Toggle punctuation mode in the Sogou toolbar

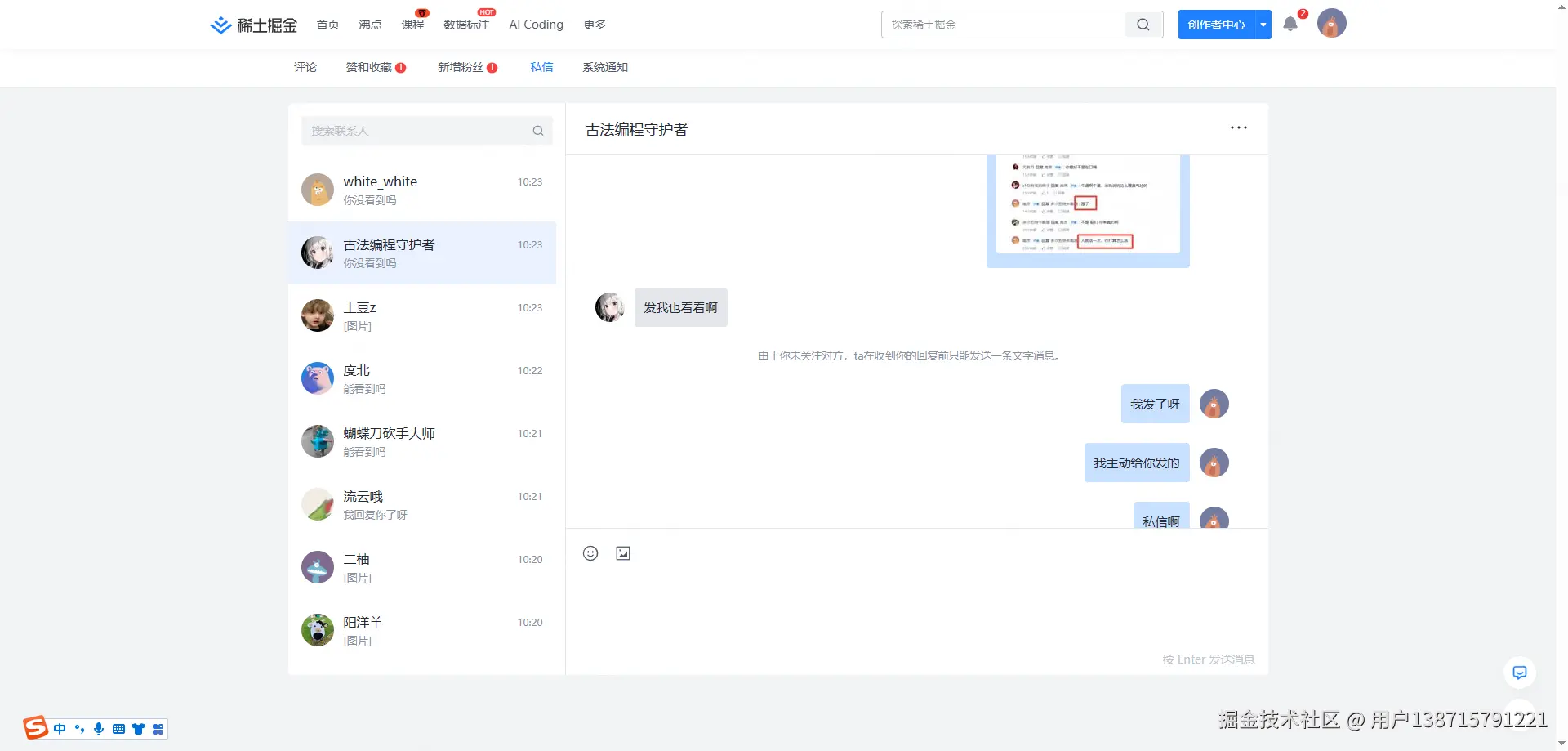pyautogui.click(x=79, y=728)
